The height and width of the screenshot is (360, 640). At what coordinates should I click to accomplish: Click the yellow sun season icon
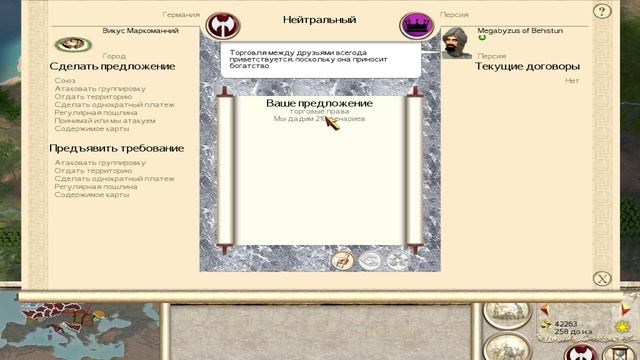(622, 327)
